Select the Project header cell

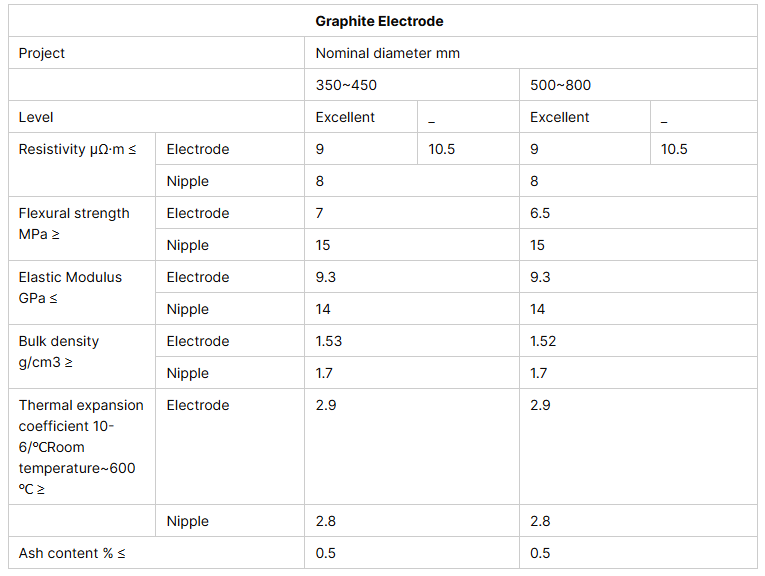click(42, 53)
